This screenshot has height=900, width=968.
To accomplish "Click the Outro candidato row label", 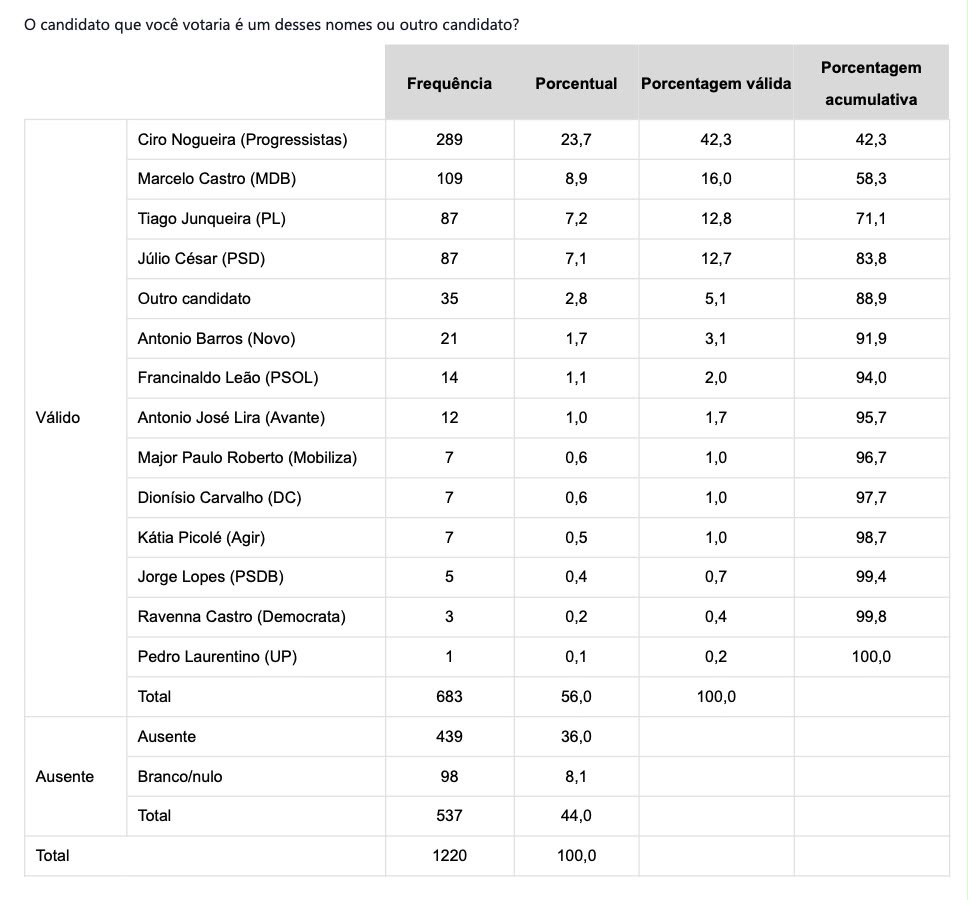I will [x=194, y=299].
